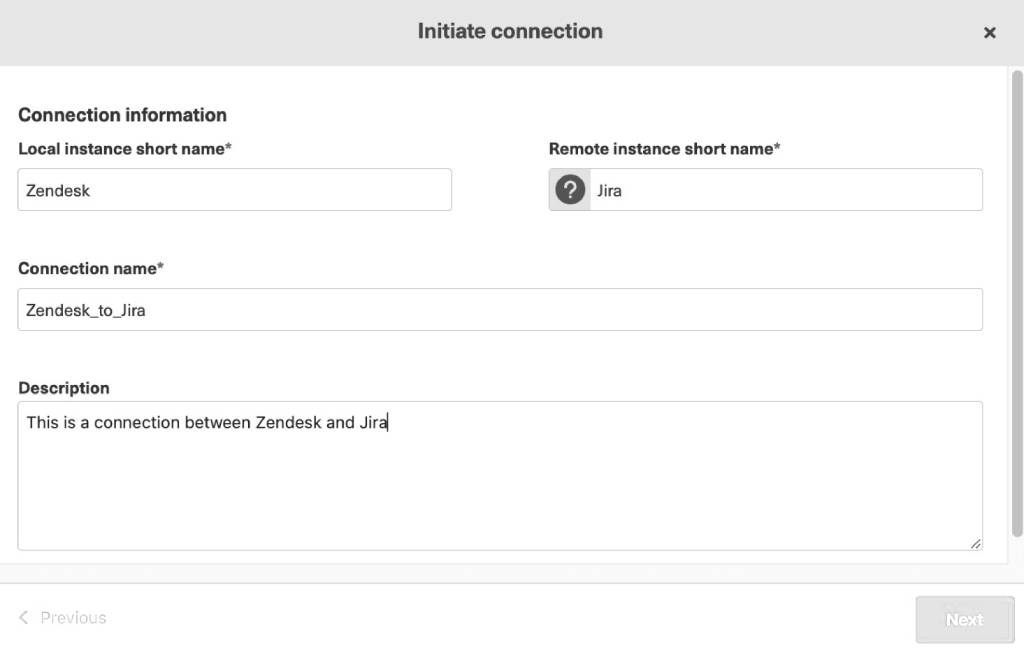
Task: Click the dialog's vertical scrollbar
Action: tap(1017, 304)
